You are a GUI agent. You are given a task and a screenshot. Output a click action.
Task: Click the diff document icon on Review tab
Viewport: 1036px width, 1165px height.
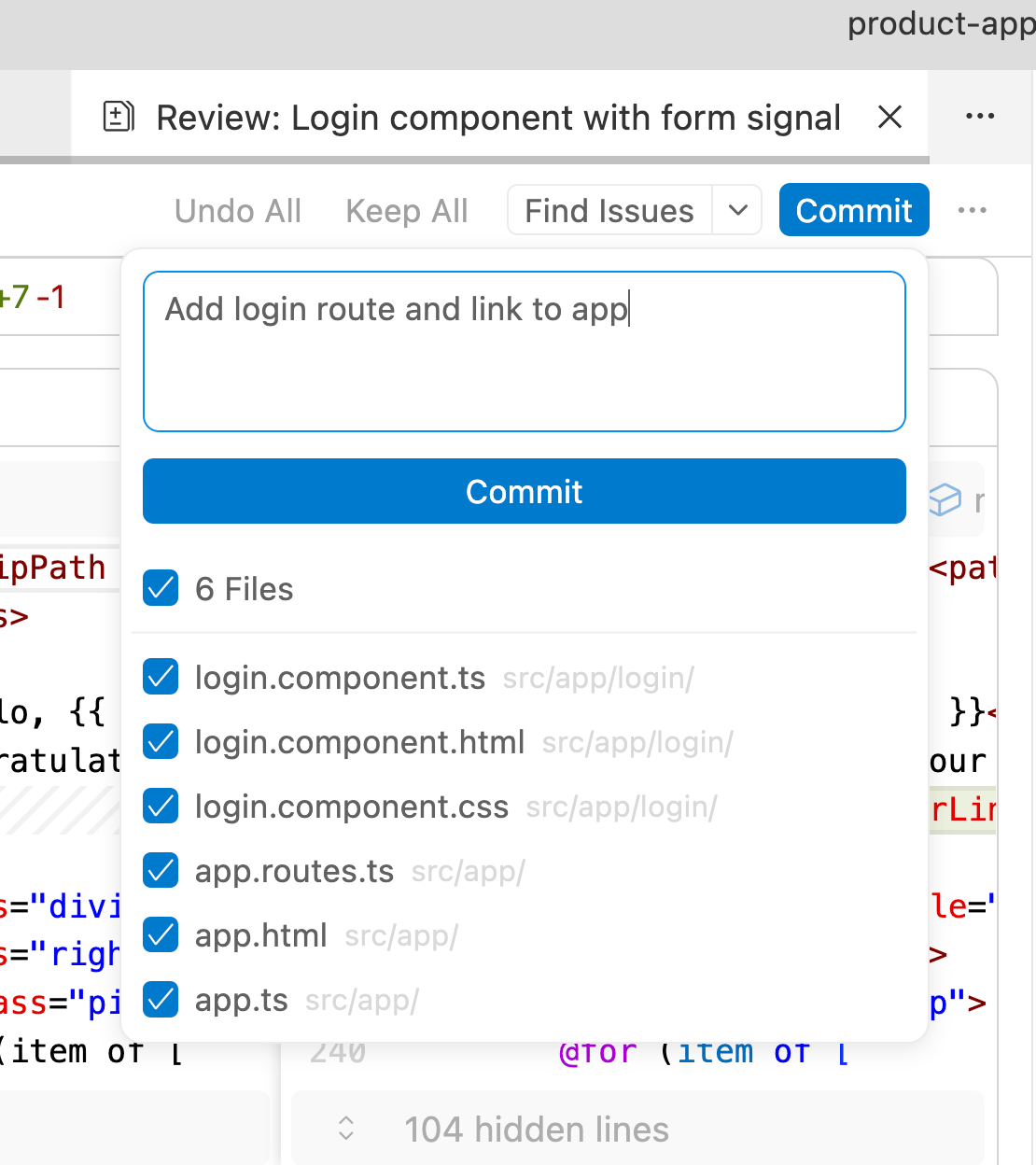point(118,116)
